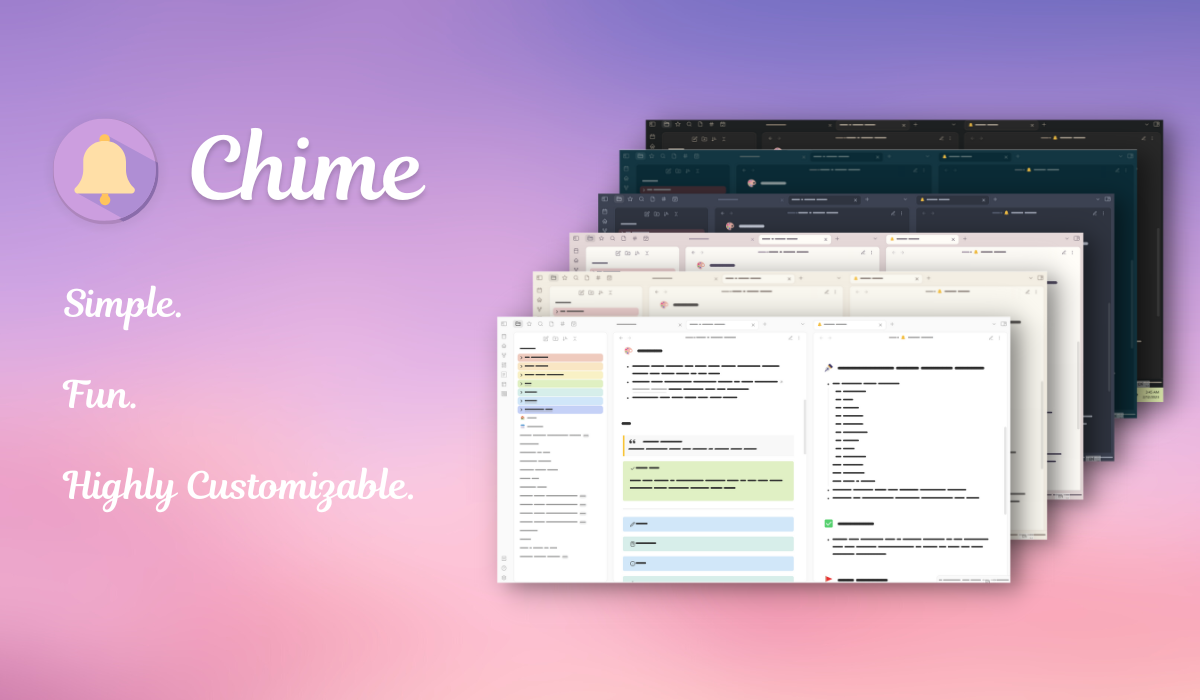The image size is (1200, 700).
Task: Click middle note's edit pencil in navy window
Action: (x=892, y=213)
